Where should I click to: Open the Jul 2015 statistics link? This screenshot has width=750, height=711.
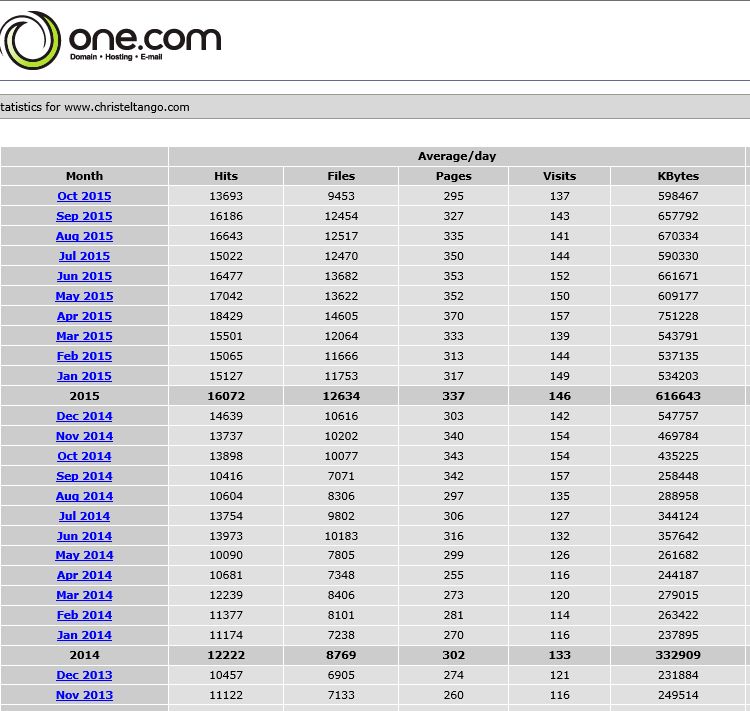pos(84,256)
